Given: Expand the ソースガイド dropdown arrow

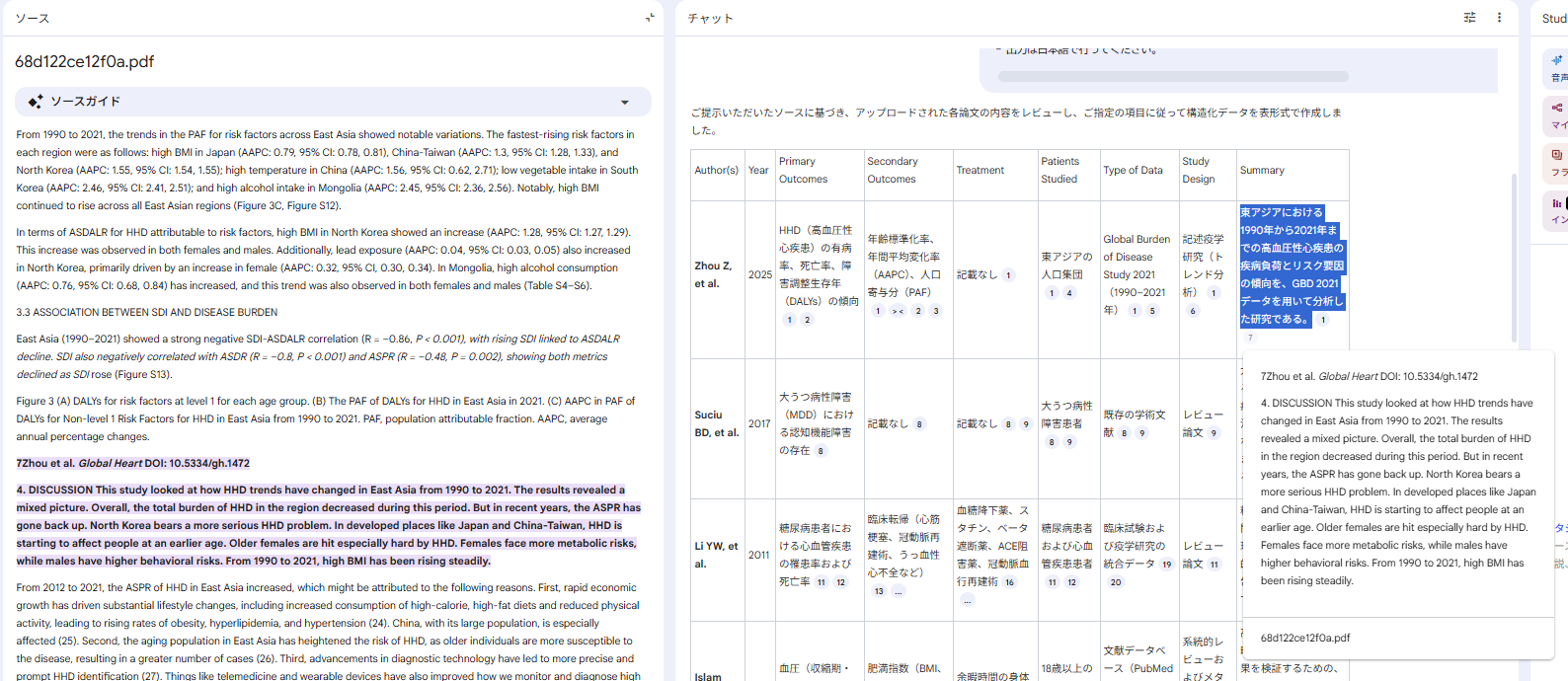Looking at the screenshot, I should pyautogui.click(x=624, y=103).
